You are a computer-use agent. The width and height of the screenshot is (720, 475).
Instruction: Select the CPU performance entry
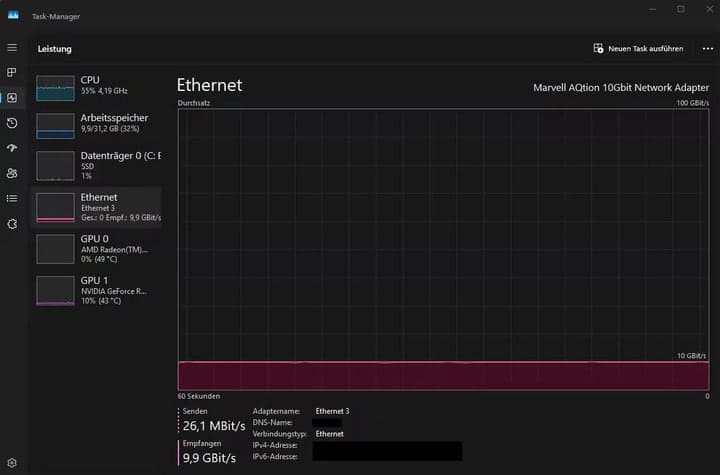click(x=97, y=87)
